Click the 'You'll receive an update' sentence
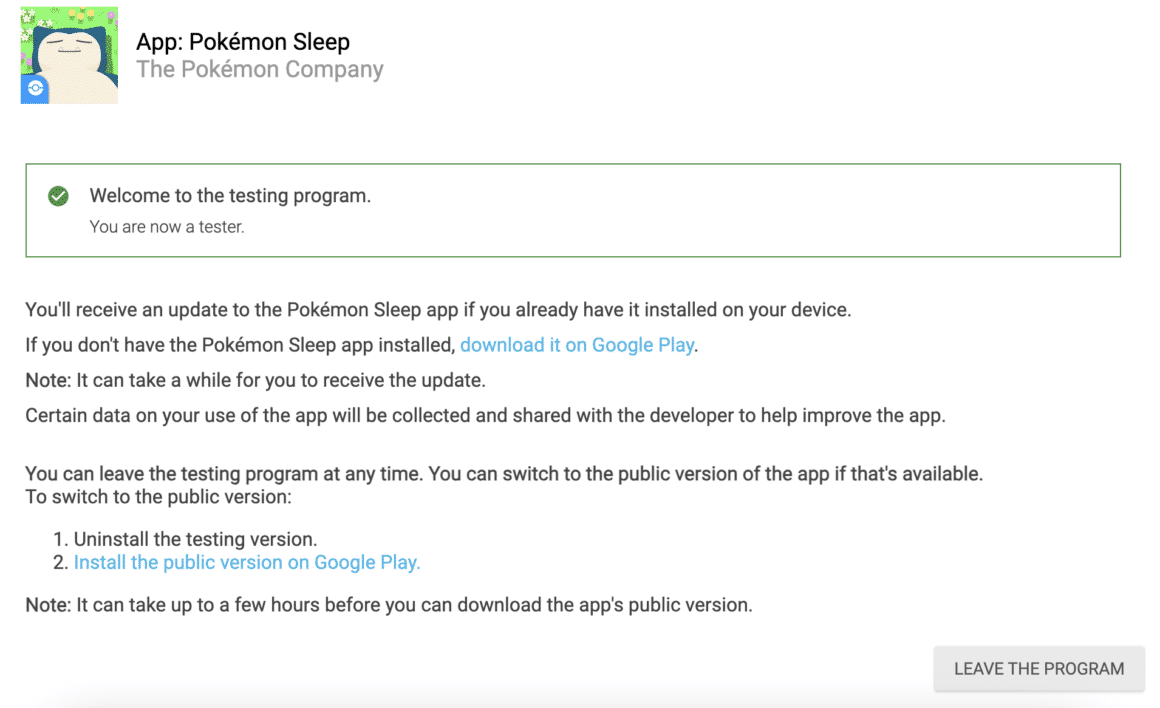 [x=438, y=309]
